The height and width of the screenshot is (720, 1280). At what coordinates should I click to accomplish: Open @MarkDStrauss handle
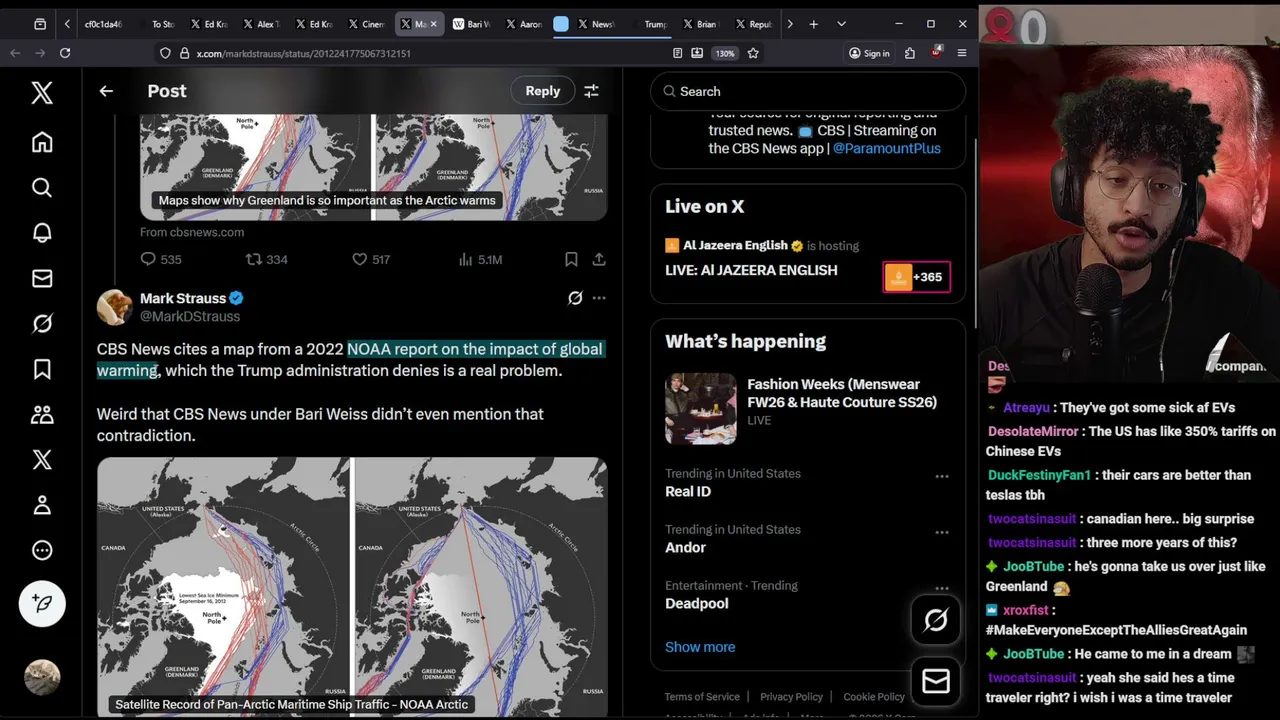190,316
